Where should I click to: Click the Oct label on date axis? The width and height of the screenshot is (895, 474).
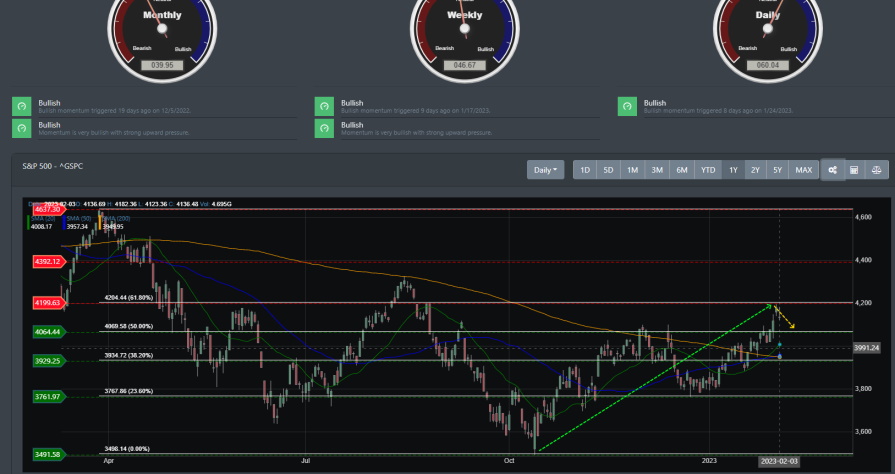click(x=509, y=460)
